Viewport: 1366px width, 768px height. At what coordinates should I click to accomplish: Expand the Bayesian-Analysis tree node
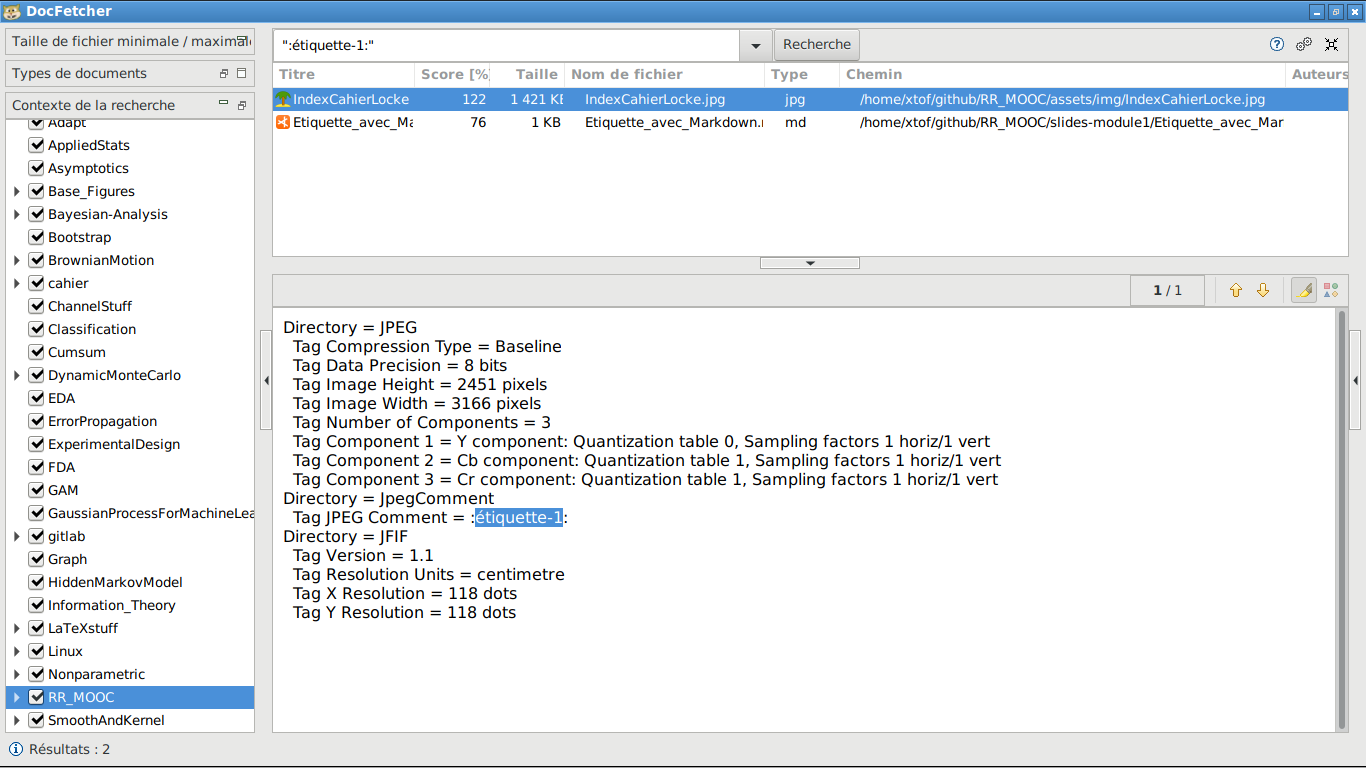[17, 214]
